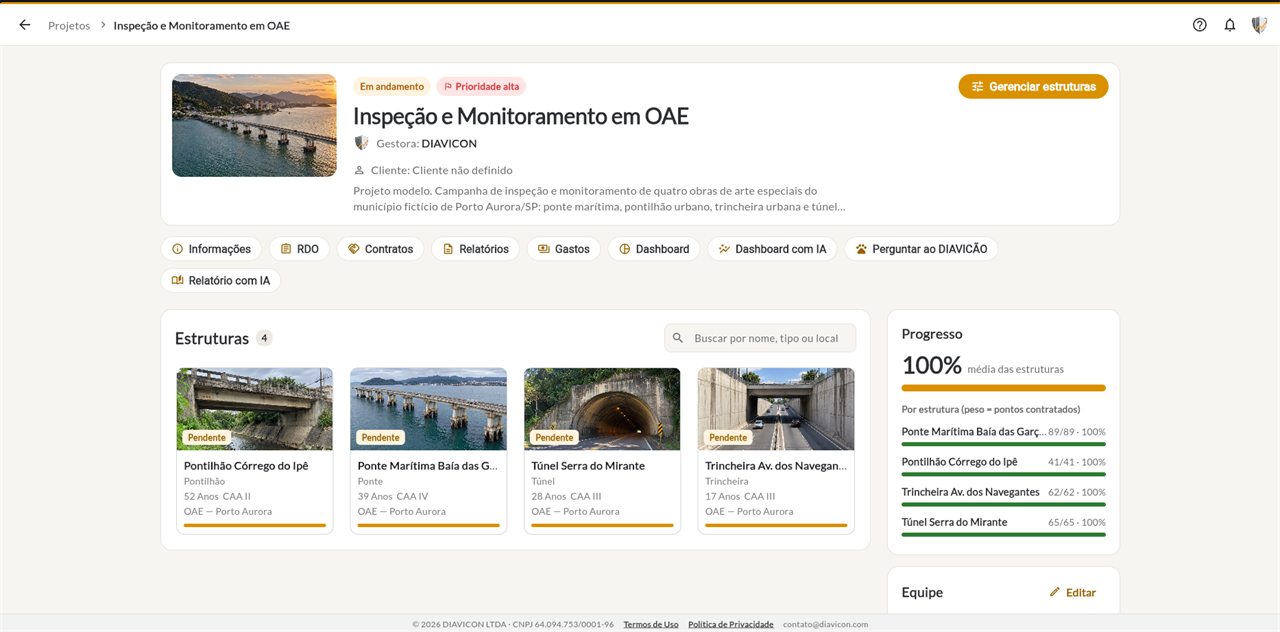1280x632 pixels.
Task: Click the Pendente badge on Trincheira card
Action: [728, 437]
